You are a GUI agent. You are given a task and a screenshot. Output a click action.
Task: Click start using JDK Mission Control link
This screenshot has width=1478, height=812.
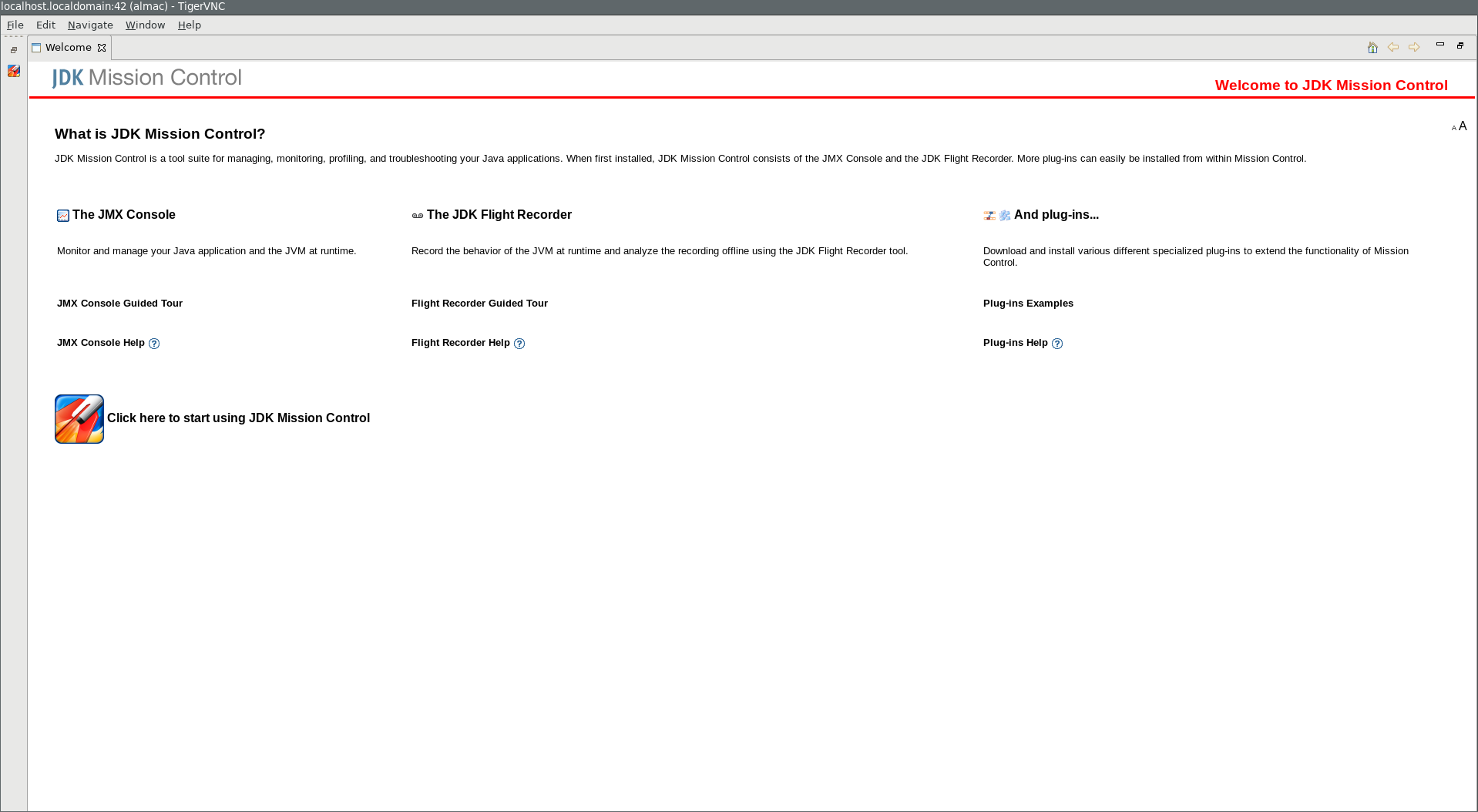(238, 418)
